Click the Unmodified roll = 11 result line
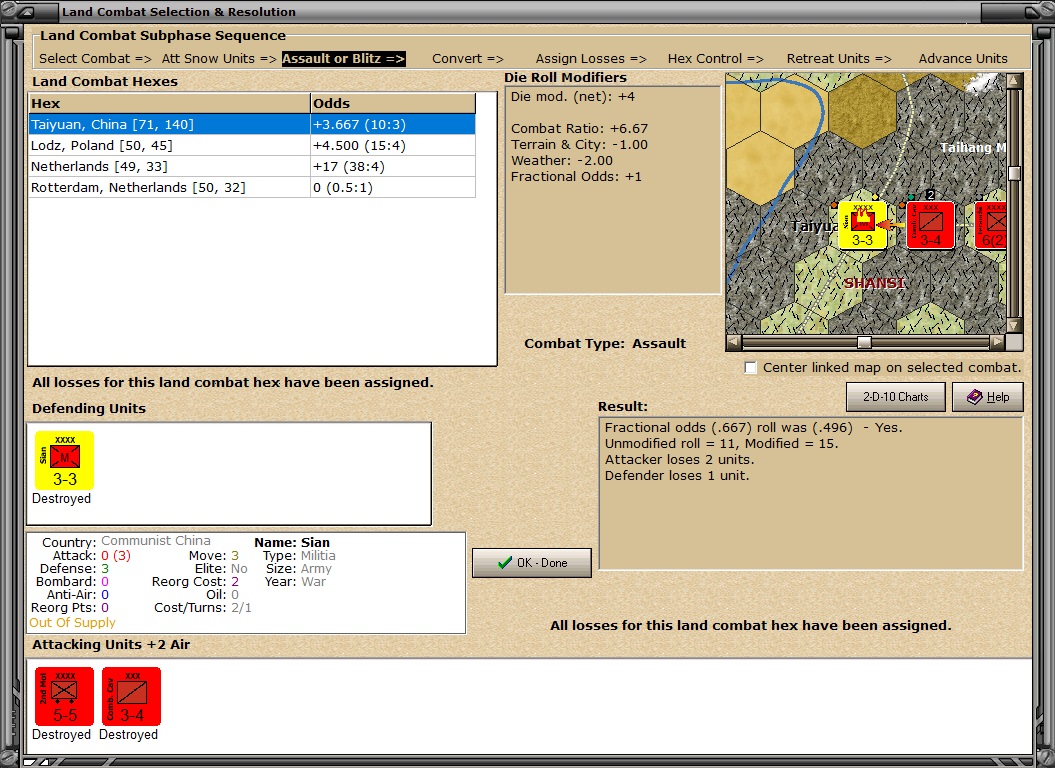 coord(721,444)
